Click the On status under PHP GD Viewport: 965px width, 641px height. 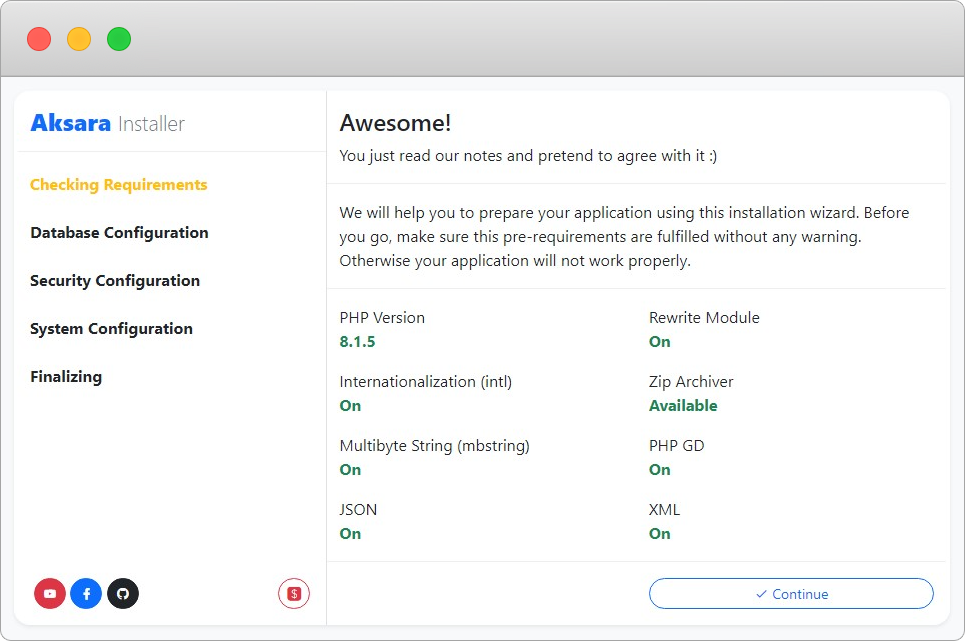[x=660, y=469]
